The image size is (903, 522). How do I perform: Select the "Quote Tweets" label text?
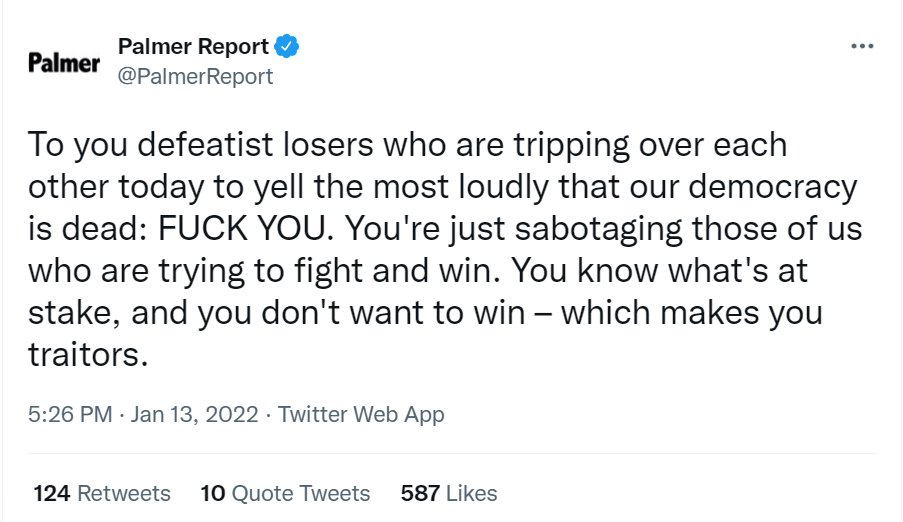pyautogui.click(x=301, y=493)
